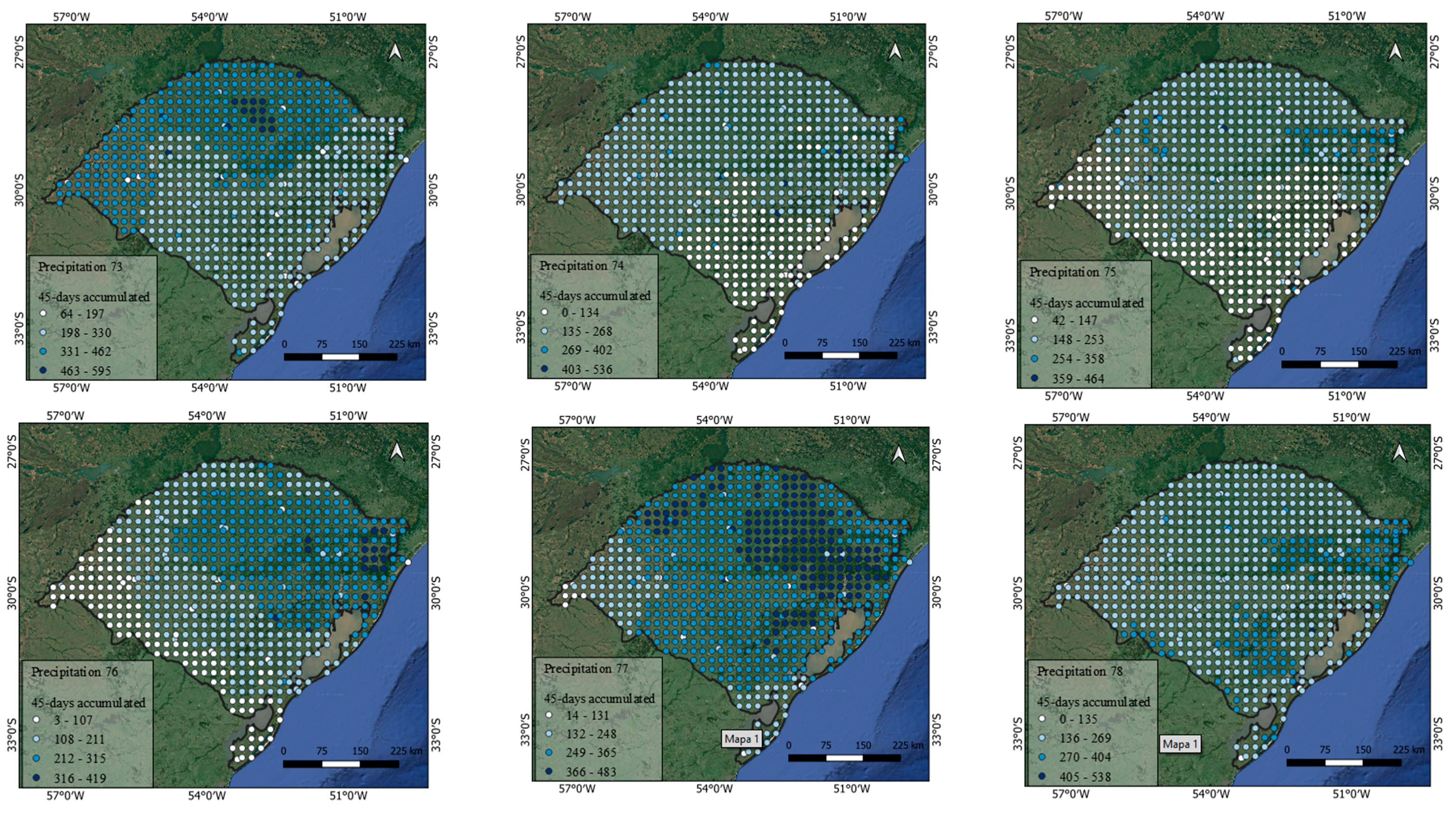Click the 366 - 483 legend symbol
The width and height of the screenshot is (1456, 813).
pos(548,772)
